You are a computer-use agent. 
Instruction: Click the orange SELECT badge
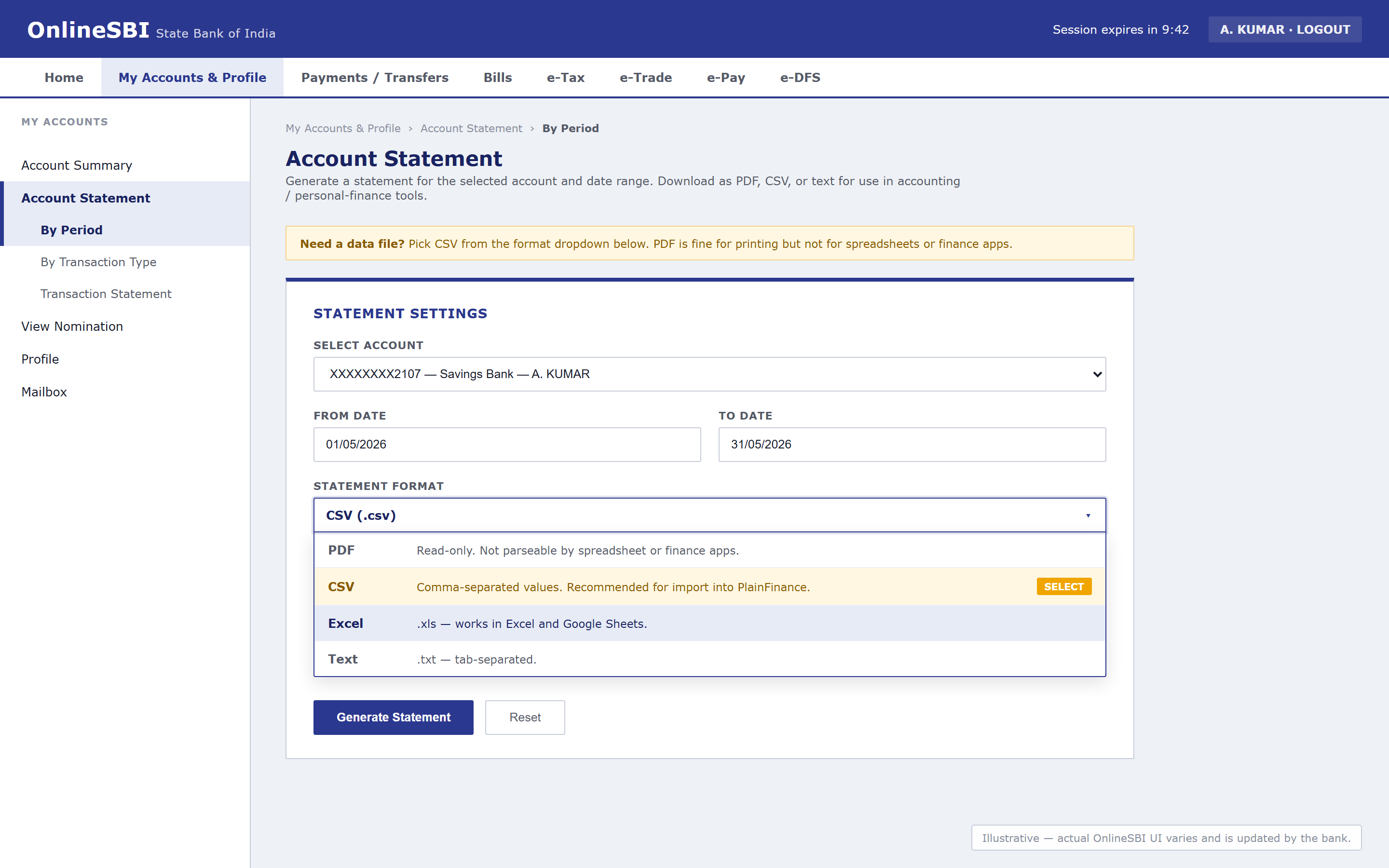click(1063, 587)
